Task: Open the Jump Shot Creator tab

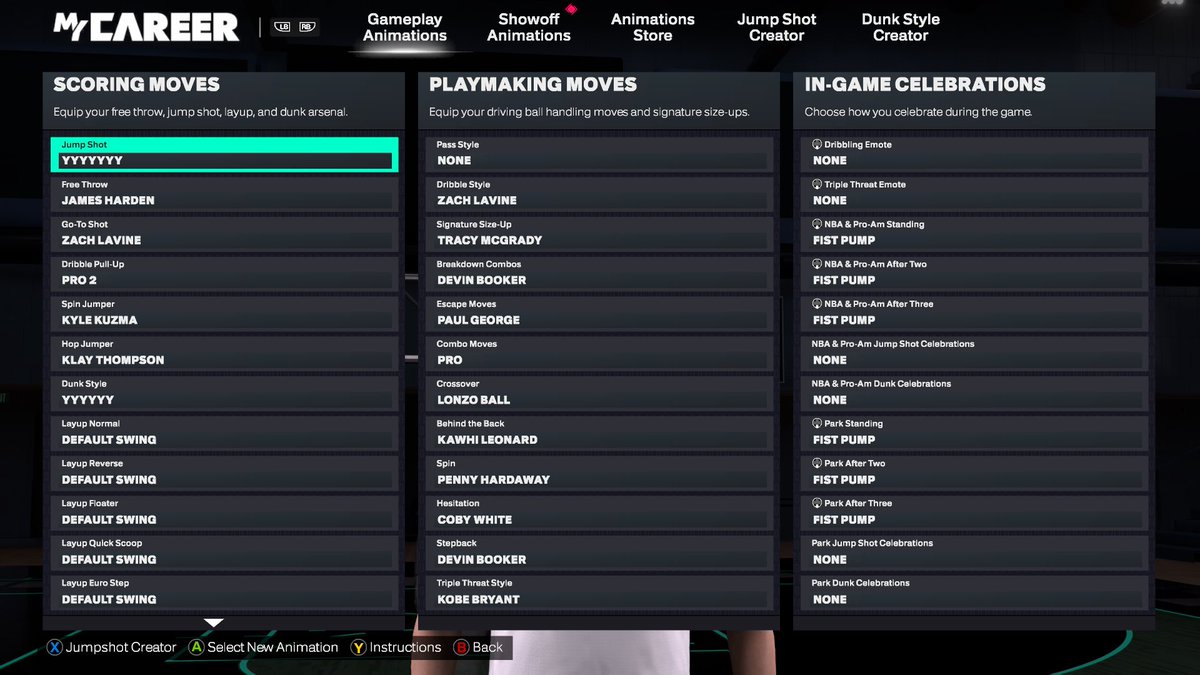Action: click(x=777, y=27)
